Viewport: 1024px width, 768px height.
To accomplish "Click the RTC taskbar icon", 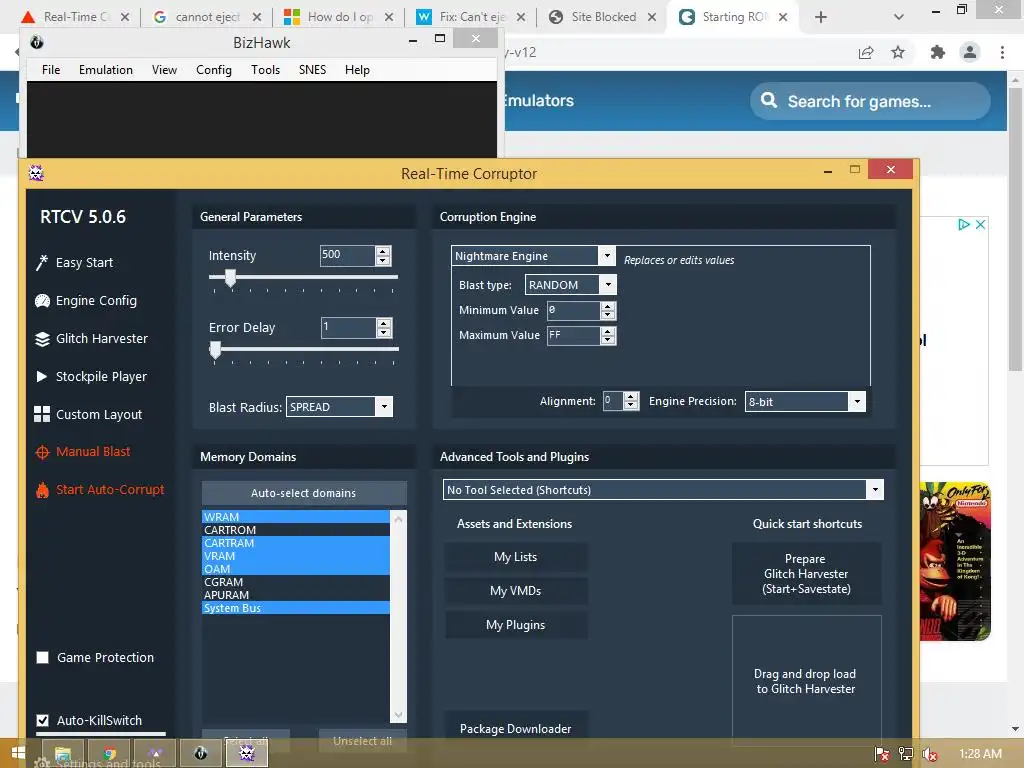I will tap(246, 754).
